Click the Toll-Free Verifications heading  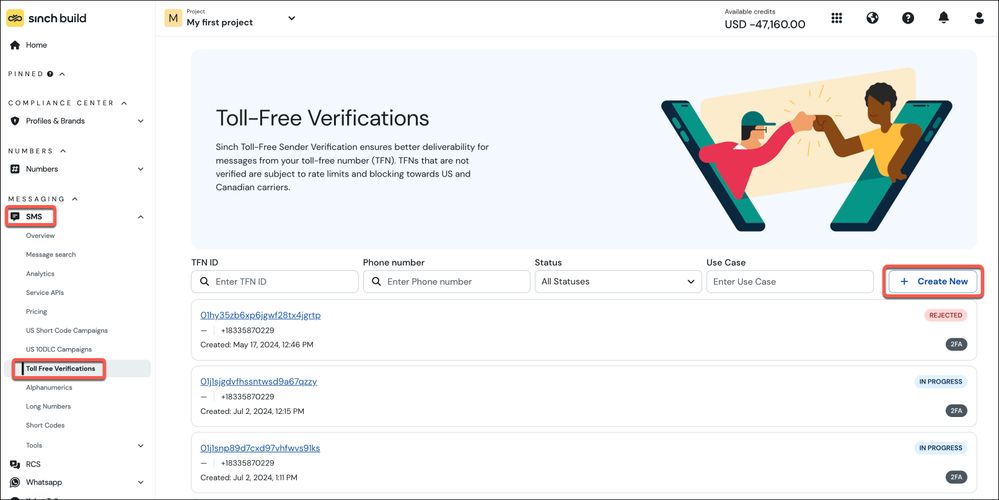(322, 118)
